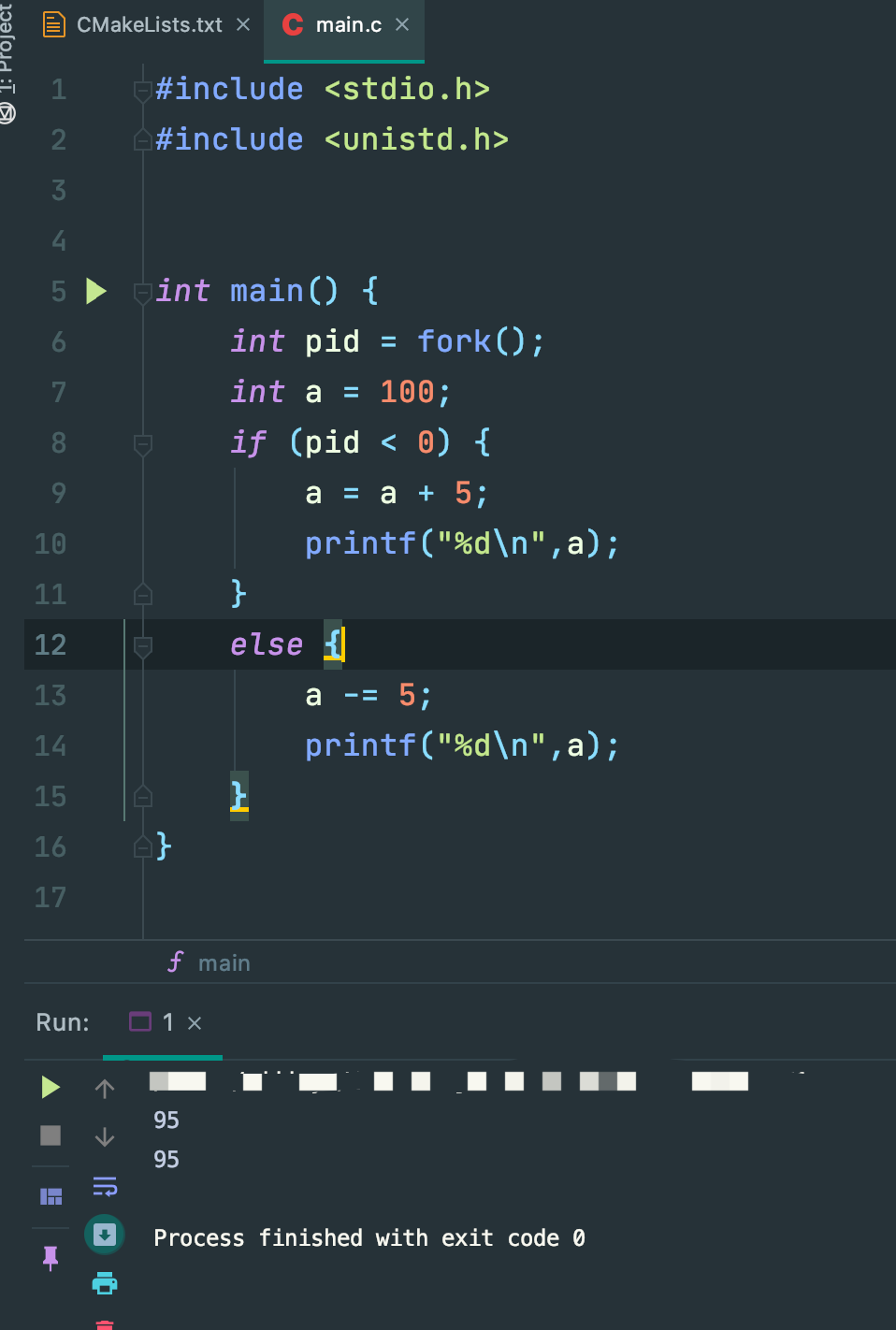This screenshot has height=1330, width=896.
Task: Rerun the program with the green play icon
Action: point(51,1087)
